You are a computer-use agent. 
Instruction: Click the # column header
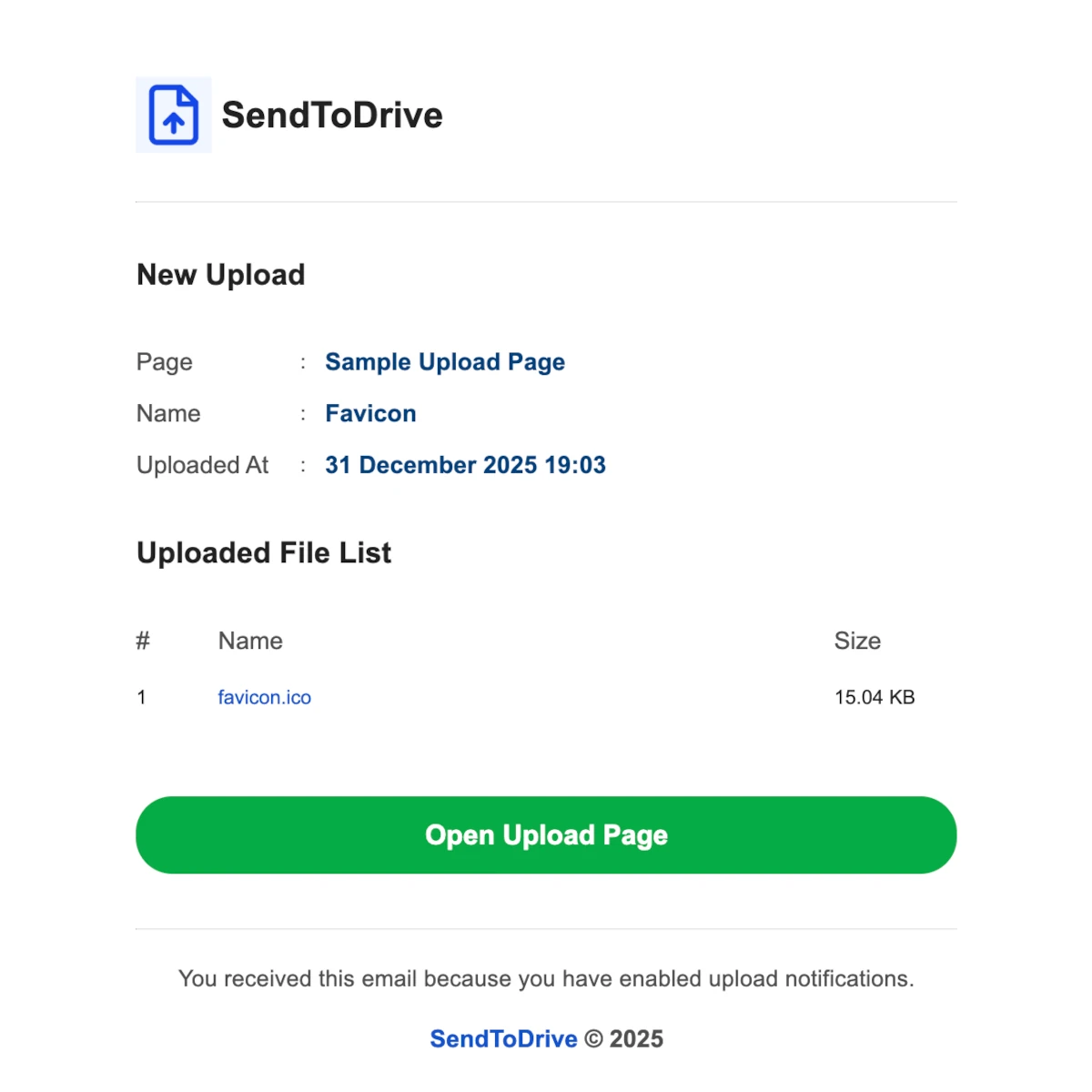coord(143,642)
